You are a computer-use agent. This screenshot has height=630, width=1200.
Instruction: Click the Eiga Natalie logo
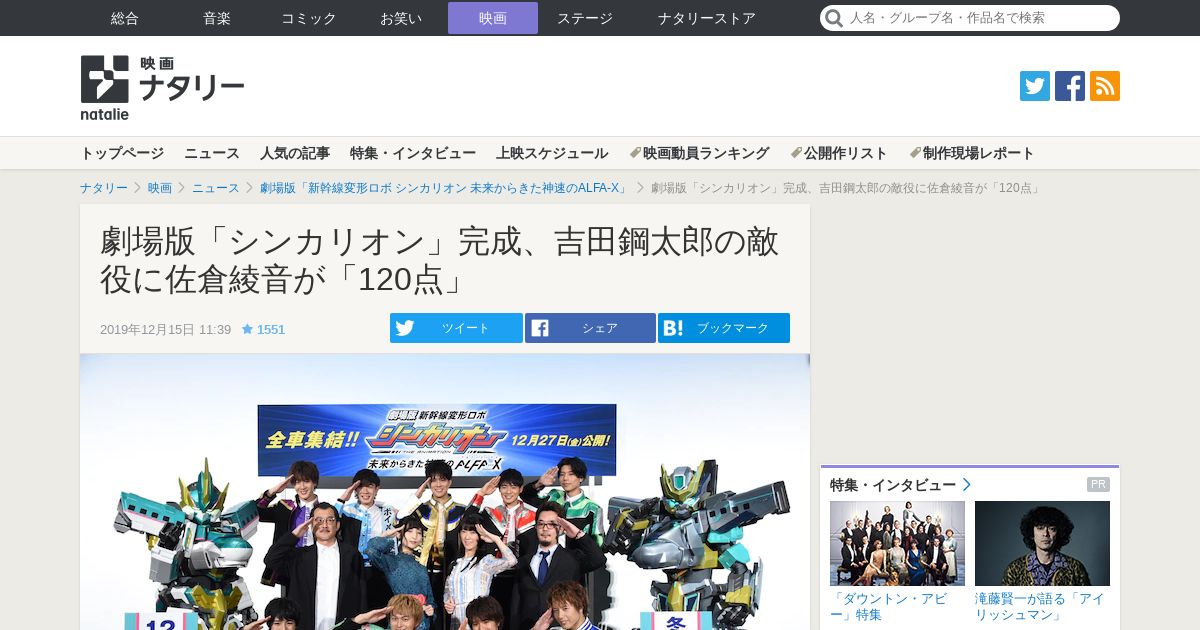[x=162, y=87]
